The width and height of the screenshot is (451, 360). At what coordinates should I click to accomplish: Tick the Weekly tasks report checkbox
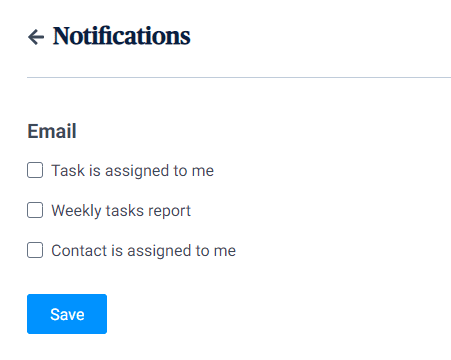click(x=35, y=210)
